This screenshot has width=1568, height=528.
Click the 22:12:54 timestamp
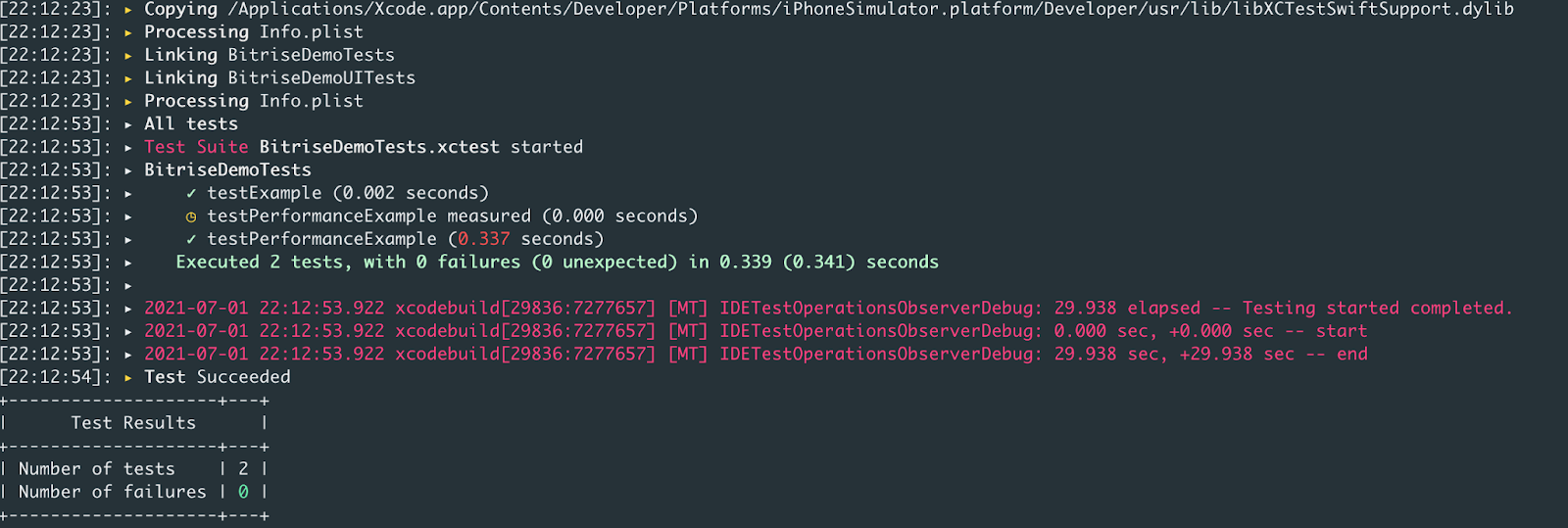coord(55,377)
